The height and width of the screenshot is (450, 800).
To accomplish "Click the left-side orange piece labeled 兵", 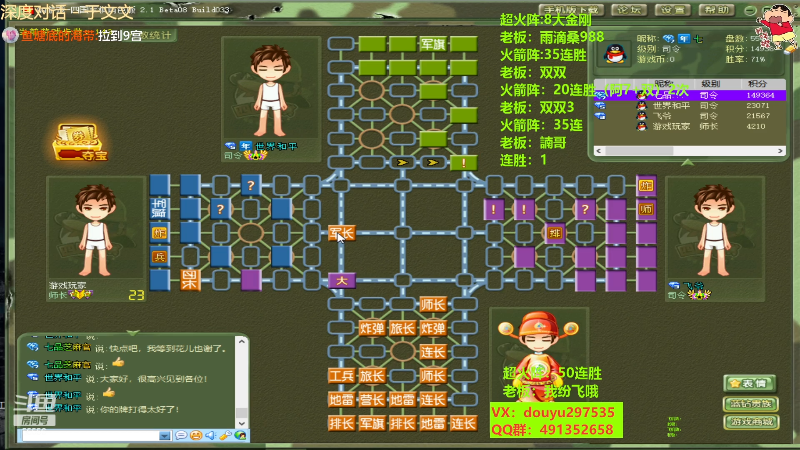I will coord(160,257).
